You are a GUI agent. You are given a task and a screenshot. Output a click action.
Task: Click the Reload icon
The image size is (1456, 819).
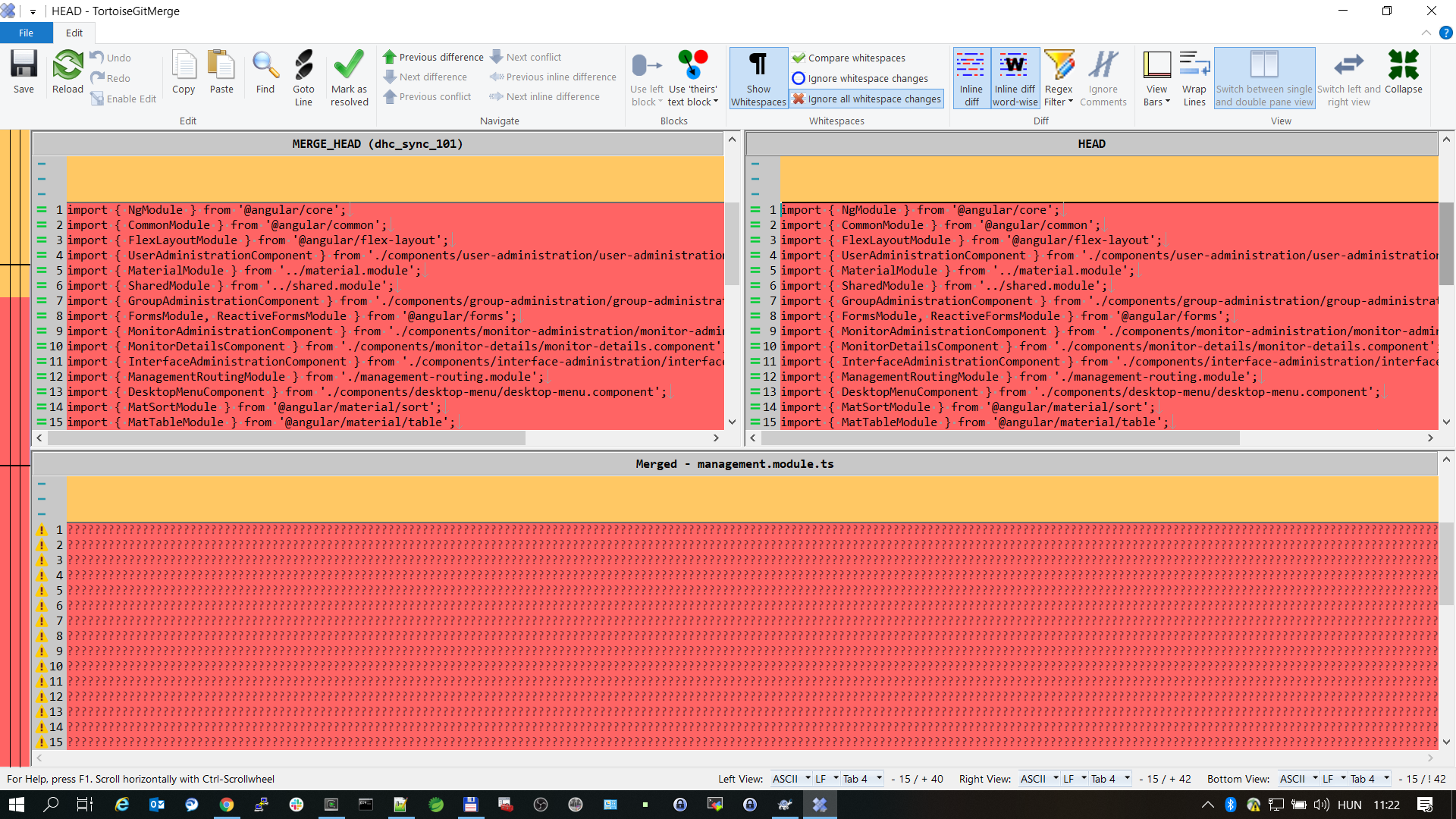pos(67,72)
